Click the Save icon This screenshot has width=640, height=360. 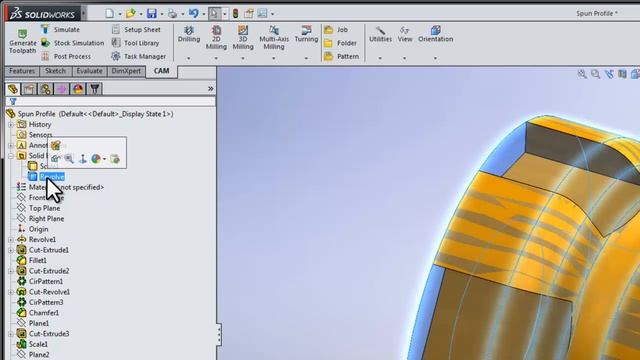click(x=152, y=13)
